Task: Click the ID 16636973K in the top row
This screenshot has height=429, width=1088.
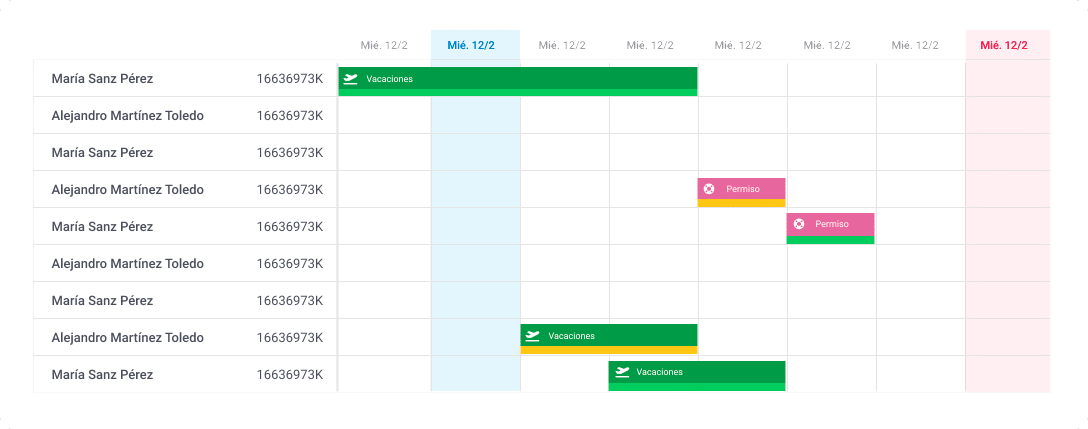Action: coord(289,79)
